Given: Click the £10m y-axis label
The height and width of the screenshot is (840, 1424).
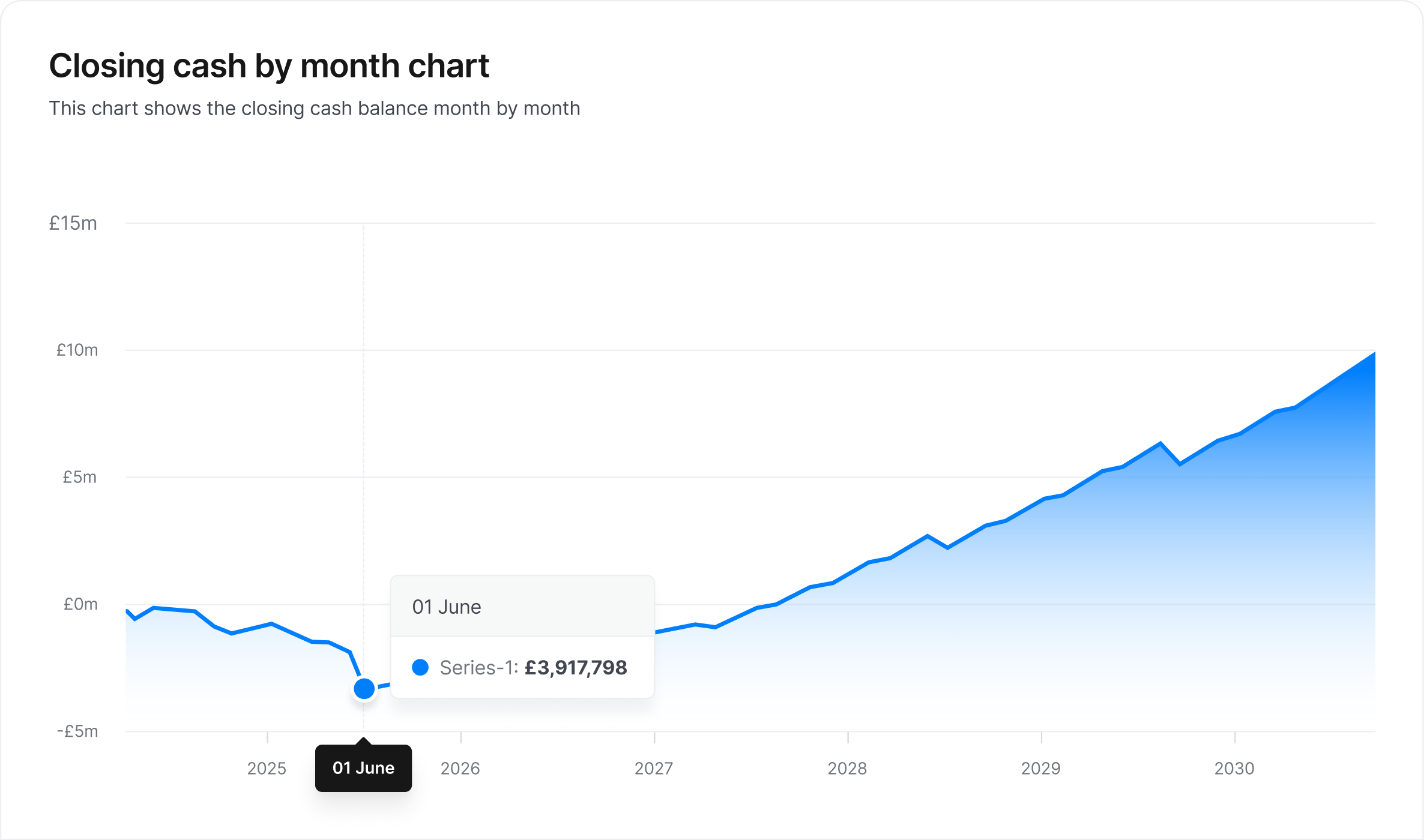Looking at the screenshot, I should (x=77, y=350).
